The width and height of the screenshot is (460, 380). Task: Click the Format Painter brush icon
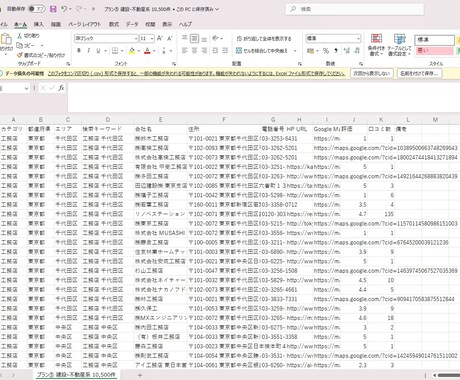[19, 55]
